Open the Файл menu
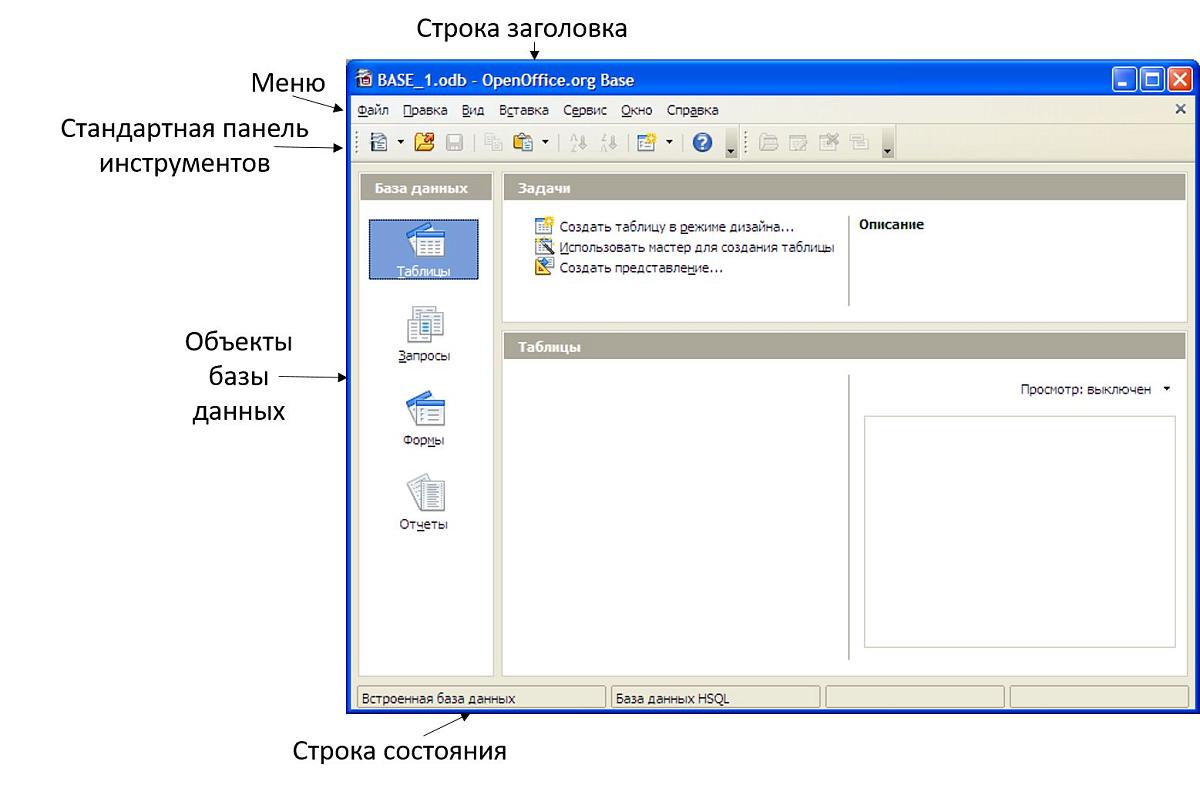 373,110
